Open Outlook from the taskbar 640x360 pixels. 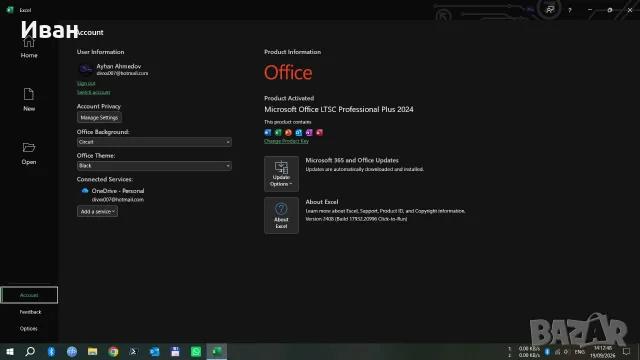pos(155,351)
